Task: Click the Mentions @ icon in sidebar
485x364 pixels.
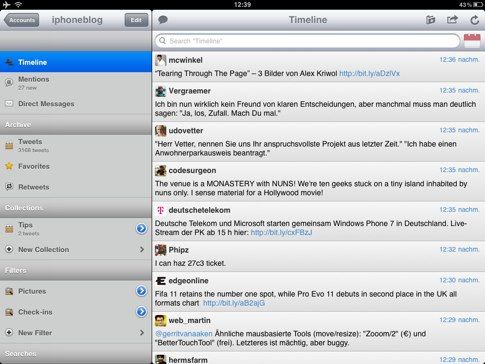Action: coord(9,82)
